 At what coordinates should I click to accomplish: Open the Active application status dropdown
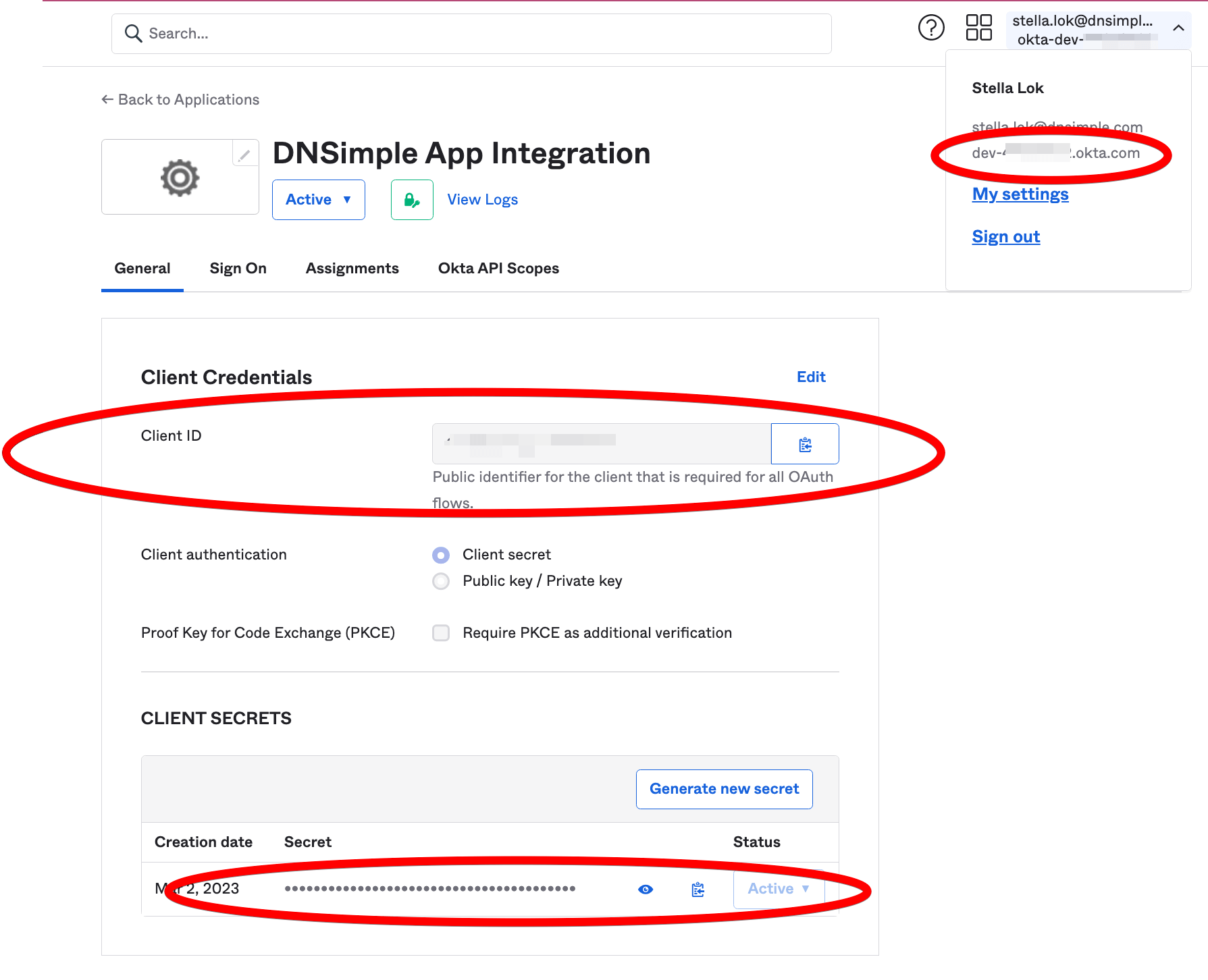click(319, 200)
